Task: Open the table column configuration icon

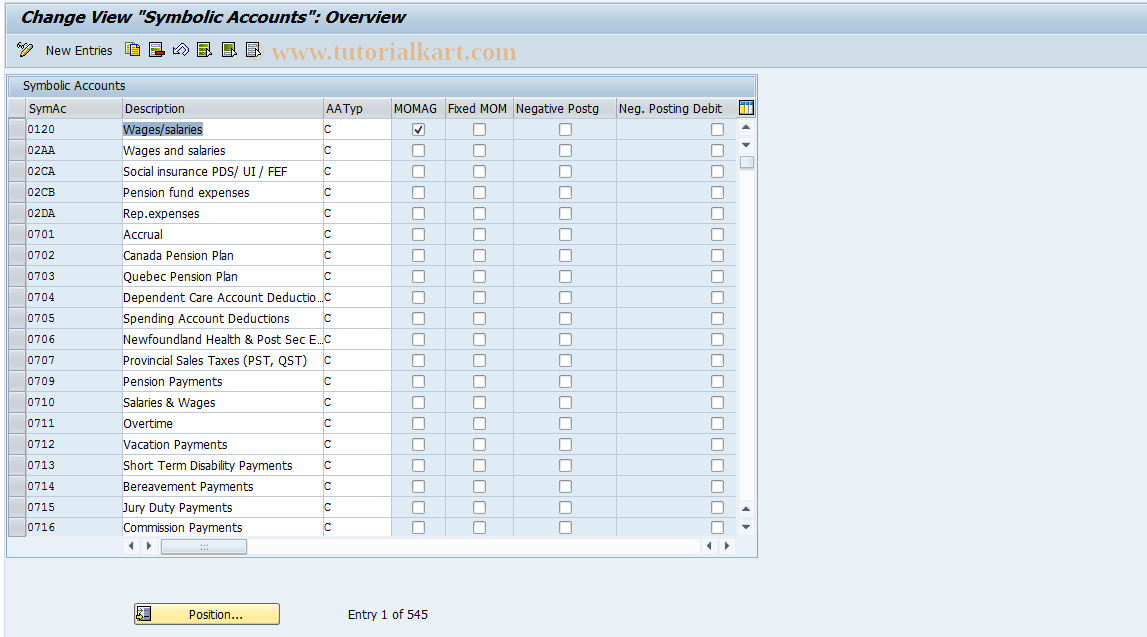Action: point(746,108)
